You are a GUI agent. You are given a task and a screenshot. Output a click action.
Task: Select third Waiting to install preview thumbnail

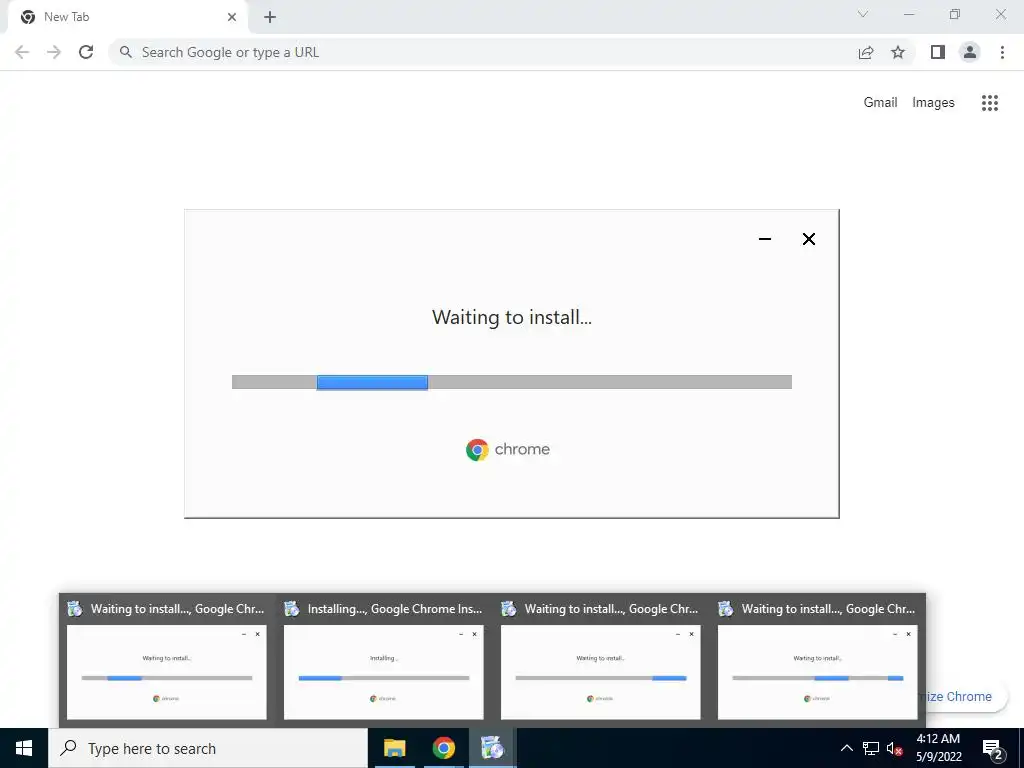(x=600, y=660)
